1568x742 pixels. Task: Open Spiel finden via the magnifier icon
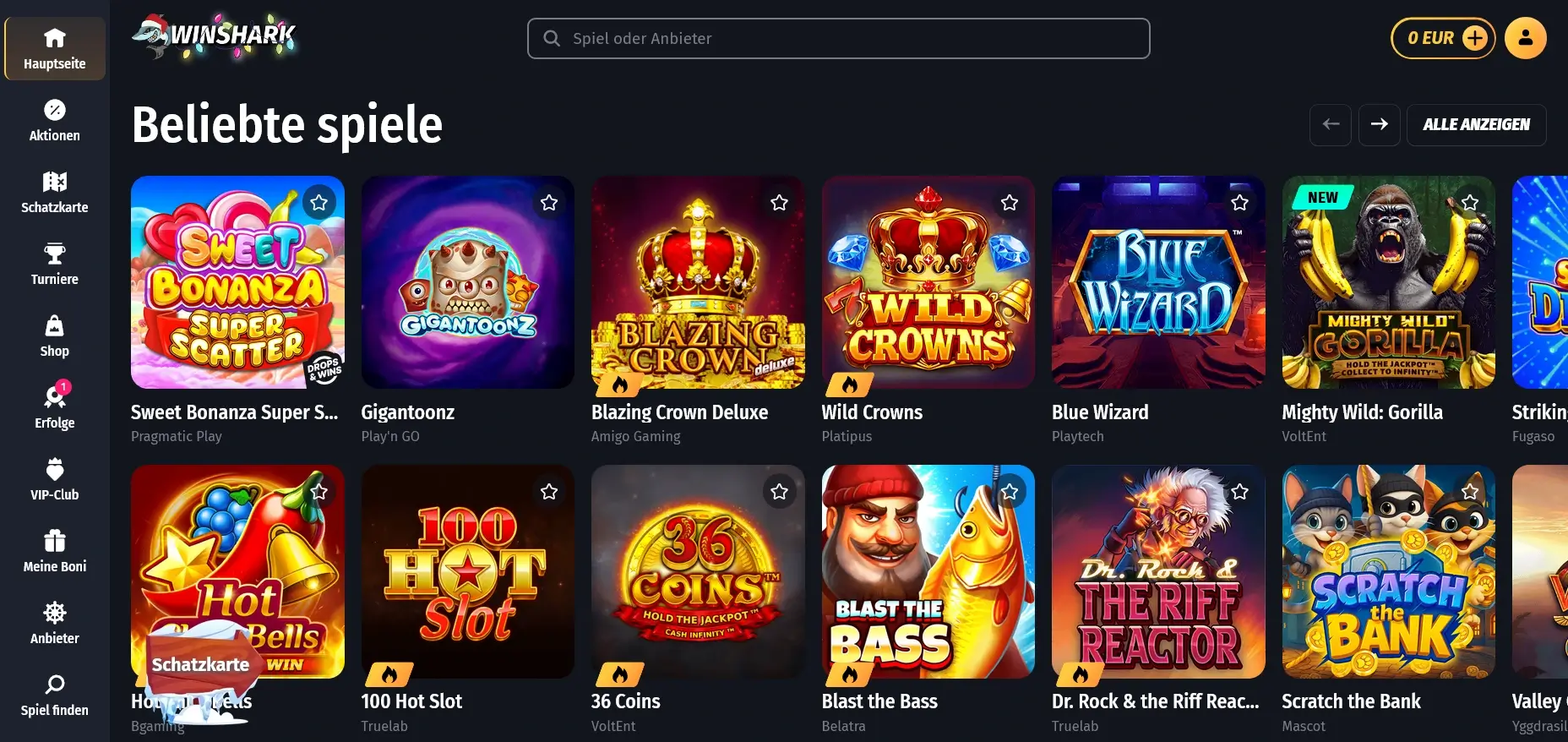pyautogui.click(x=54, y=695)
